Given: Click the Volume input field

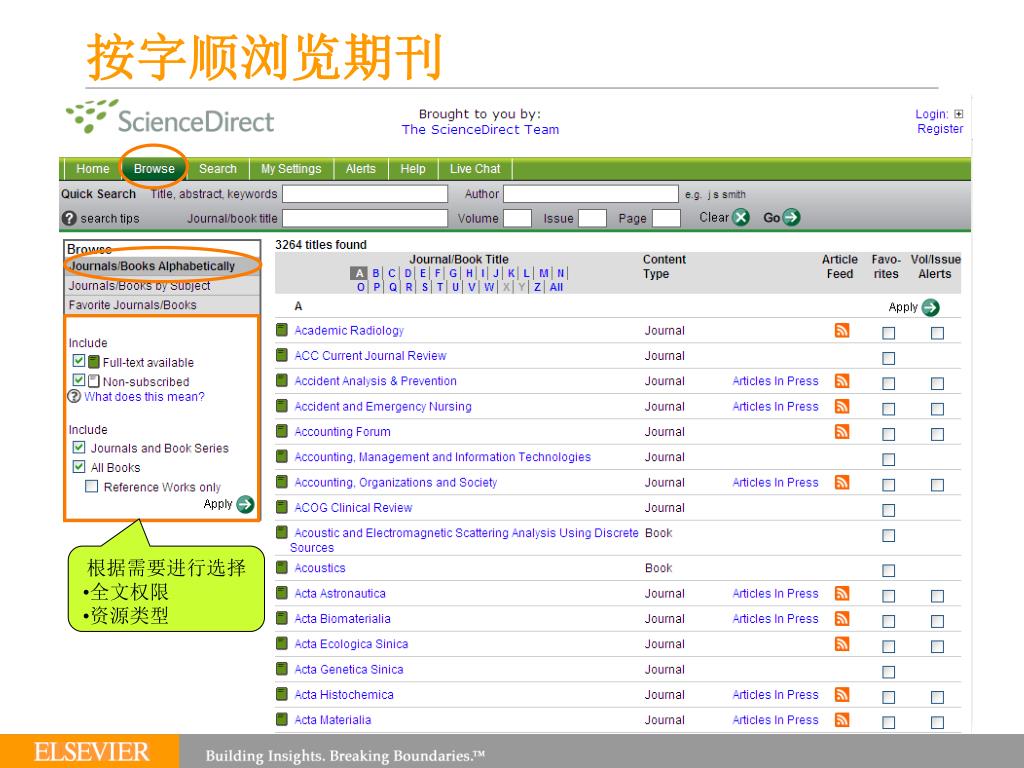Looking at the screenshot, I should click(x=517, y=218).
